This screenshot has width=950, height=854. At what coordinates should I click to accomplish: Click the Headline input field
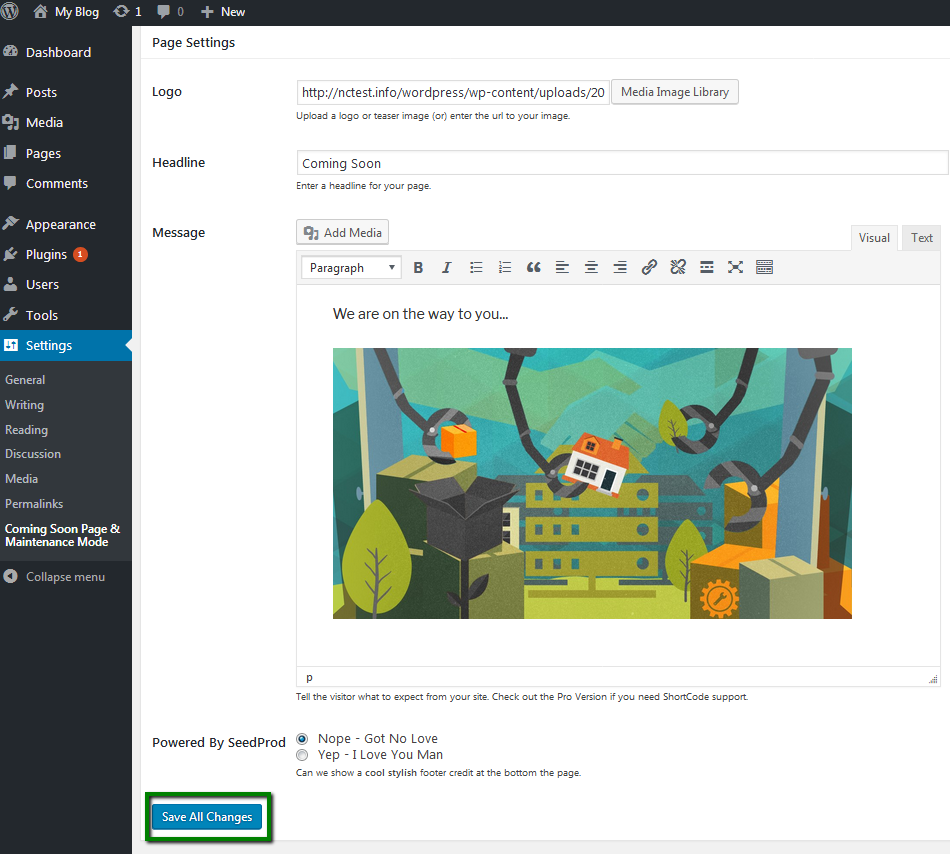tap(623, 163)
